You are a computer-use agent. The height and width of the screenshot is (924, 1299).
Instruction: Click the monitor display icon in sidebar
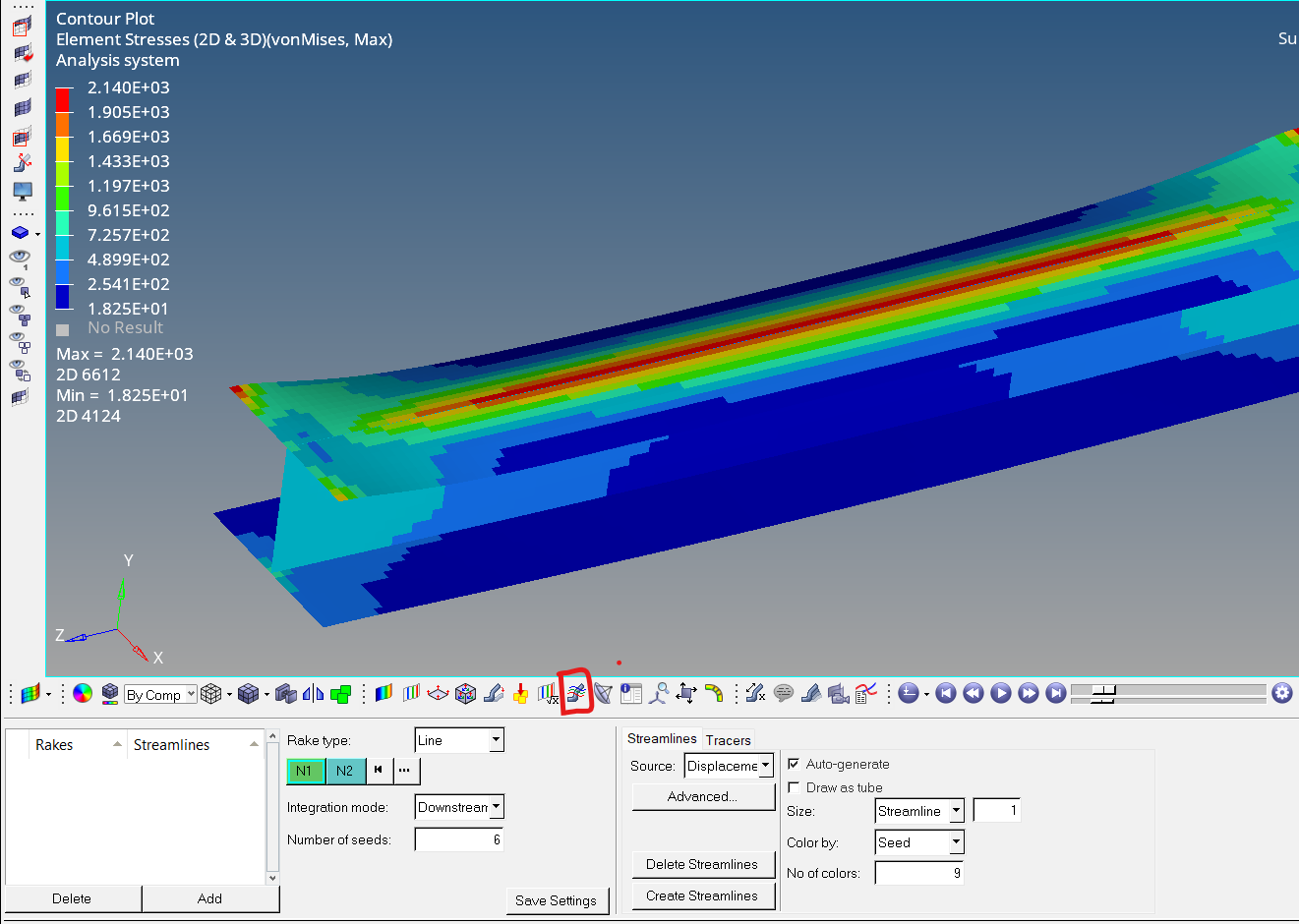[22, 191]
